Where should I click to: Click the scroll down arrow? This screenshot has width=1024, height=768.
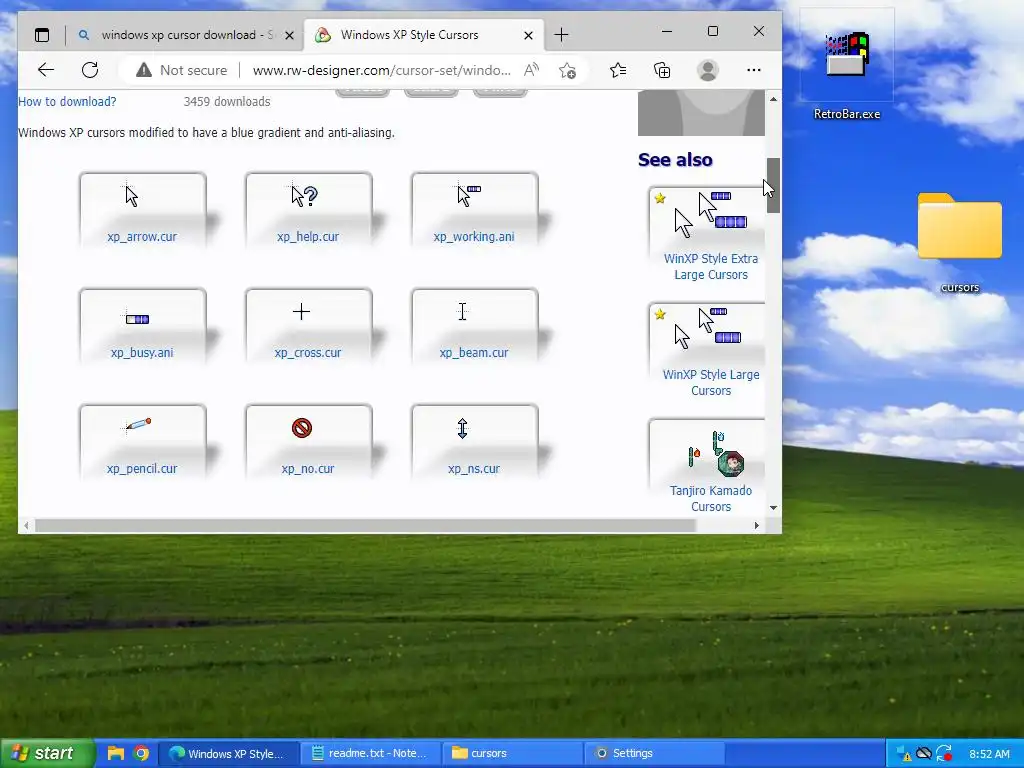773,507
